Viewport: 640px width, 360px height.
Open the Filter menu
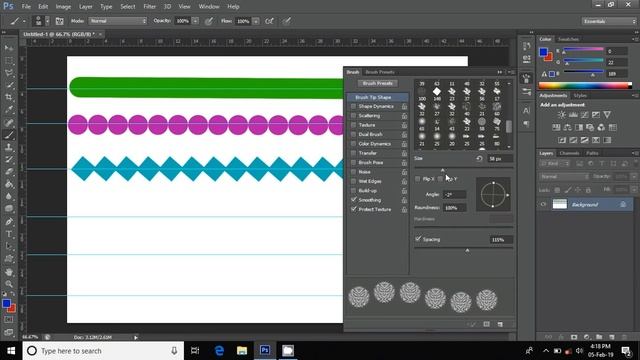pyautogui.click(x=149, y=7)
